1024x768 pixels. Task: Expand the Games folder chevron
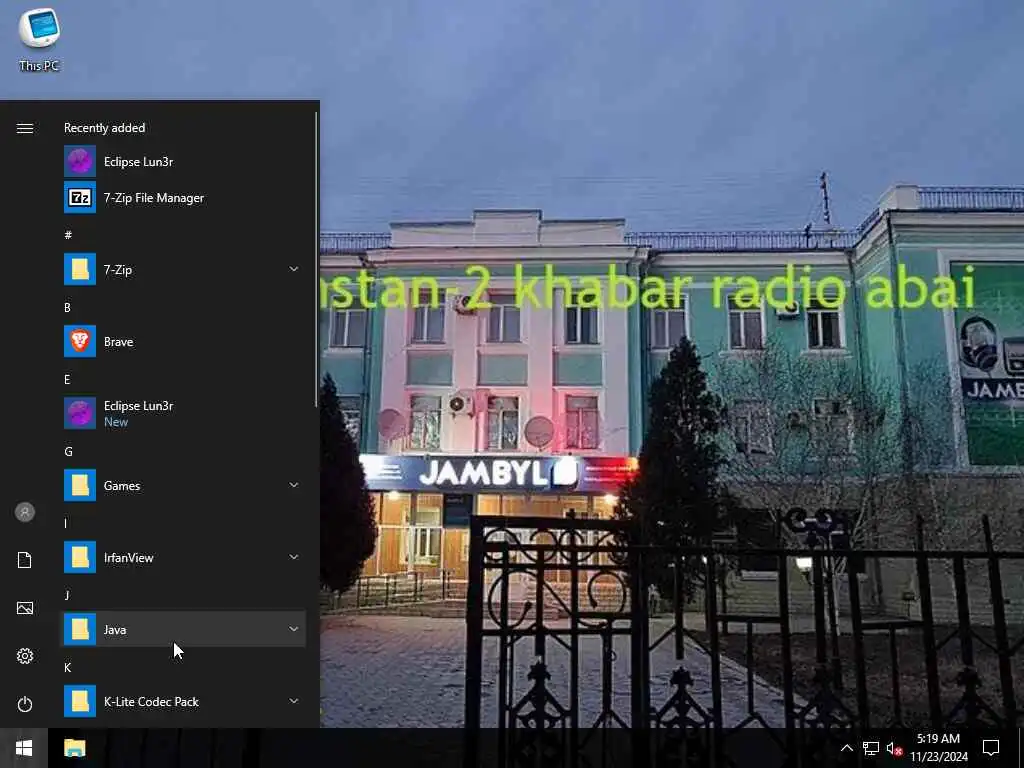[294, 485]
